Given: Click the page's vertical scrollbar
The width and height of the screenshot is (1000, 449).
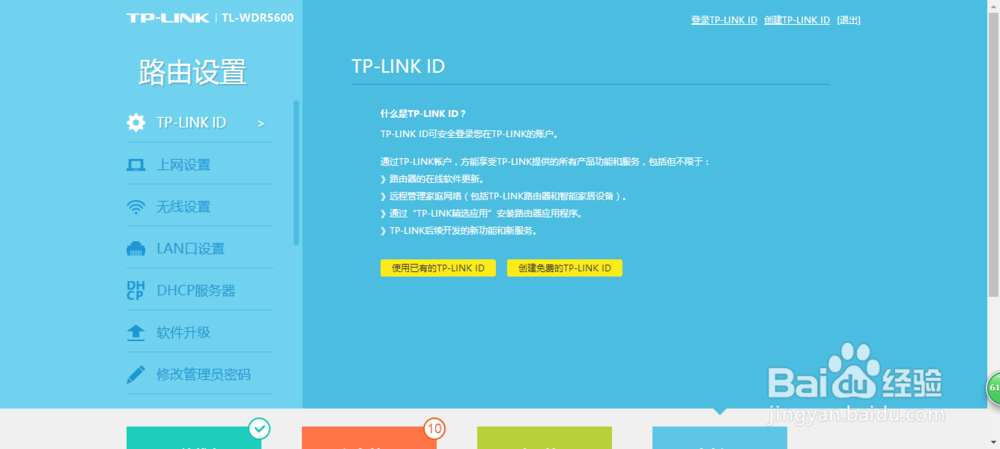Looking at the screenshot, I should 994,153.
